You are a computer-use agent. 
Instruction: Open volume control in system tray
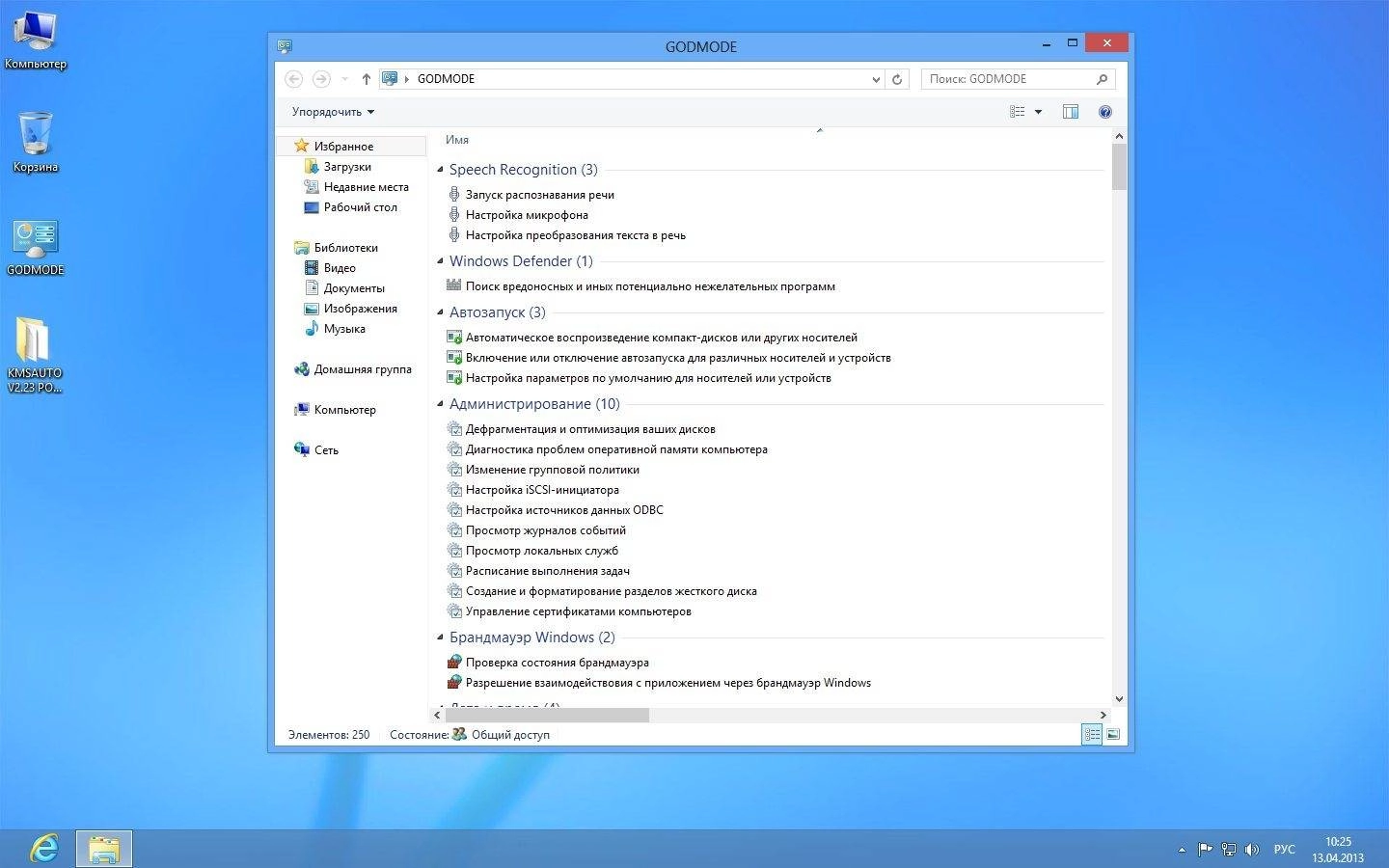pos(1252,850)
